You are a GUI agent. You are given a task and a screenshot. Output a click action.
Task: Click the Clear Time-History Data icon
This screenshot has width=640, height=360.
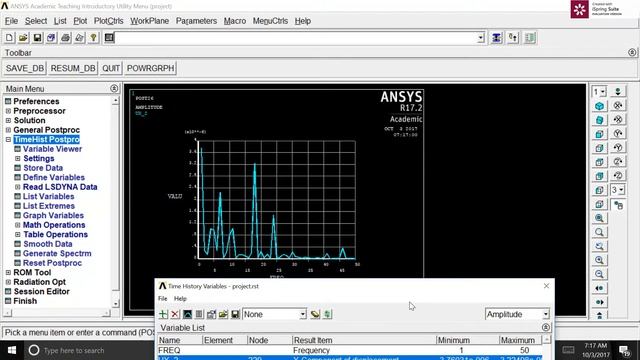click(x=315, y=314)
